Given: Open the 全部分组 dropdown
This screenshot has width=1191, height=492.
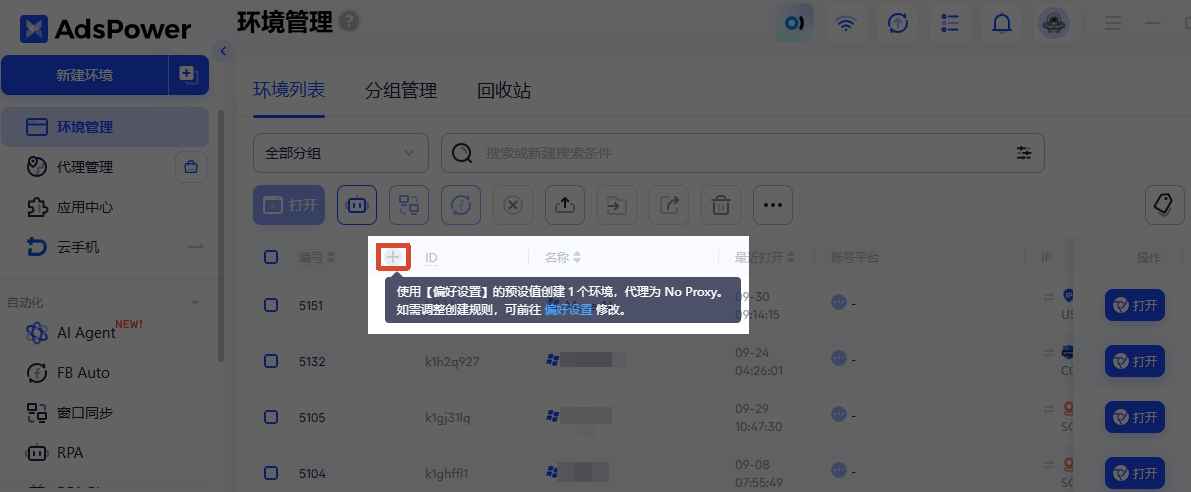Looking at the screenshot, I should click(x=340, y=153).
